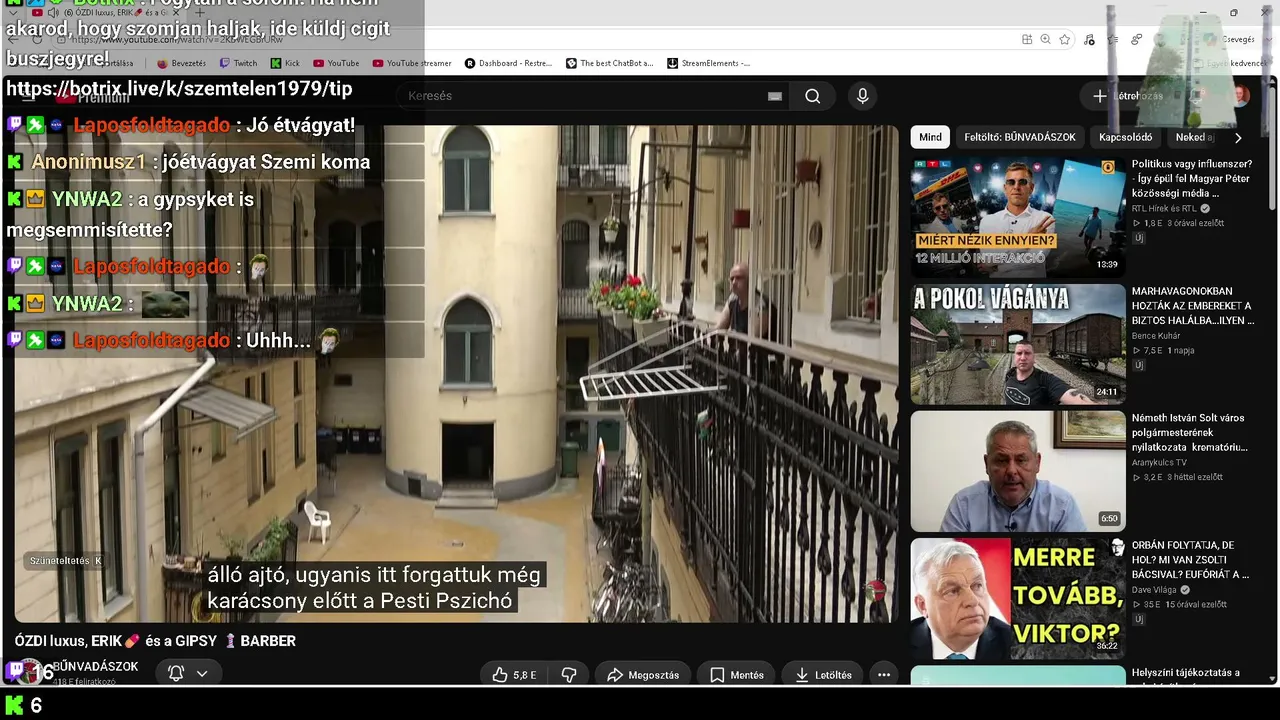Select the Kapcsolódó filter chip

1125,137
